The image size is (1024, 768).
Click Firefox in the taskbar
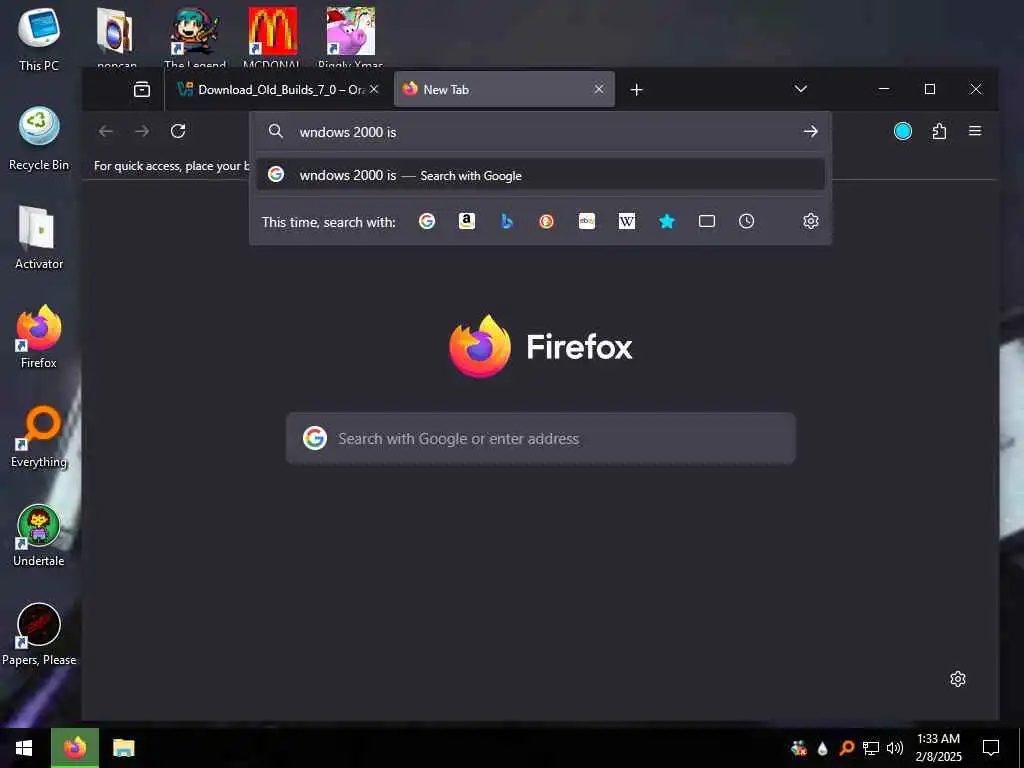(x=75, y=748)
